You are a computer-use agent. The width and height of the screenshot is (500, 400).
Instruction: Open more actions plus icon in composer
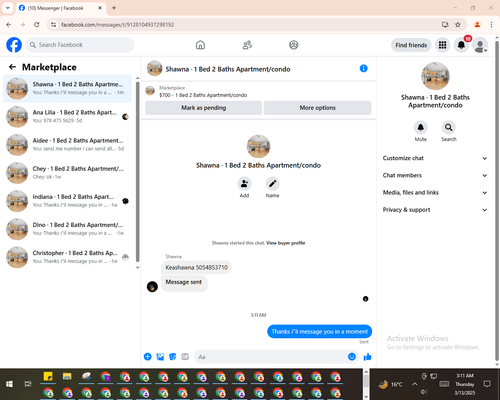pyautogui.click(x=148, y=357)
